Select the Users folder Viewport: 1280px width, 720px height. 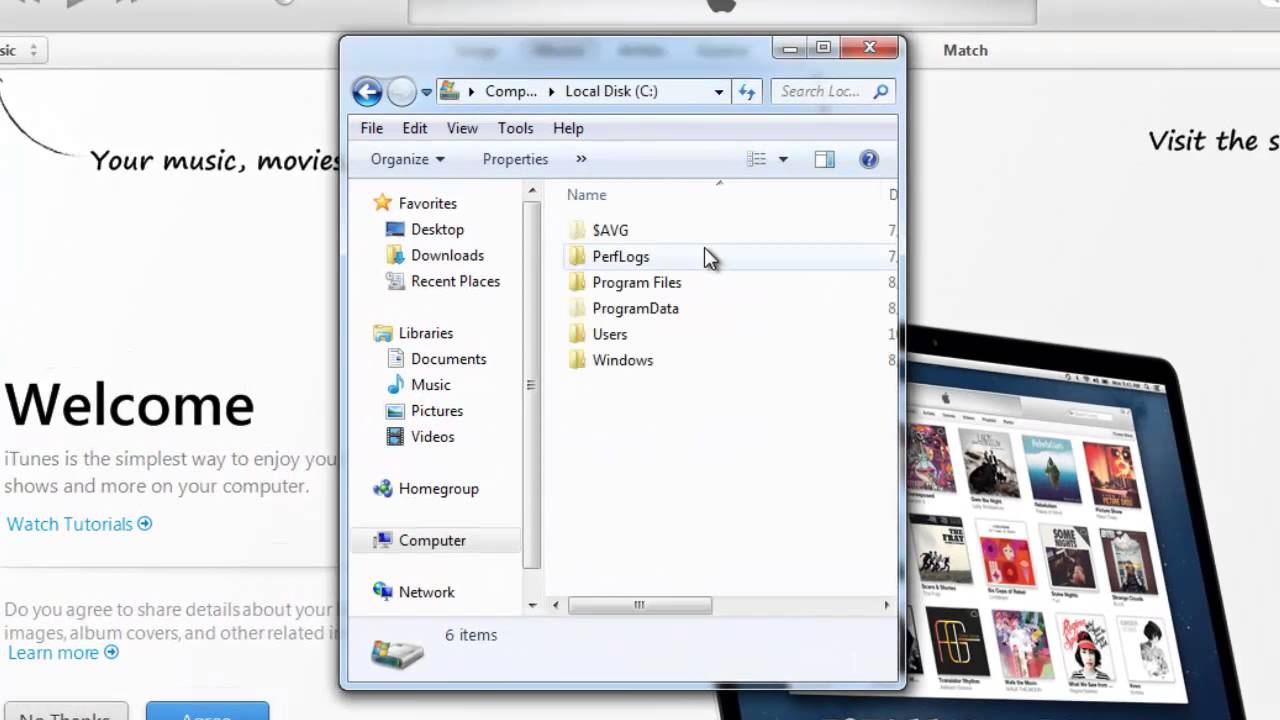coord(609,334)
